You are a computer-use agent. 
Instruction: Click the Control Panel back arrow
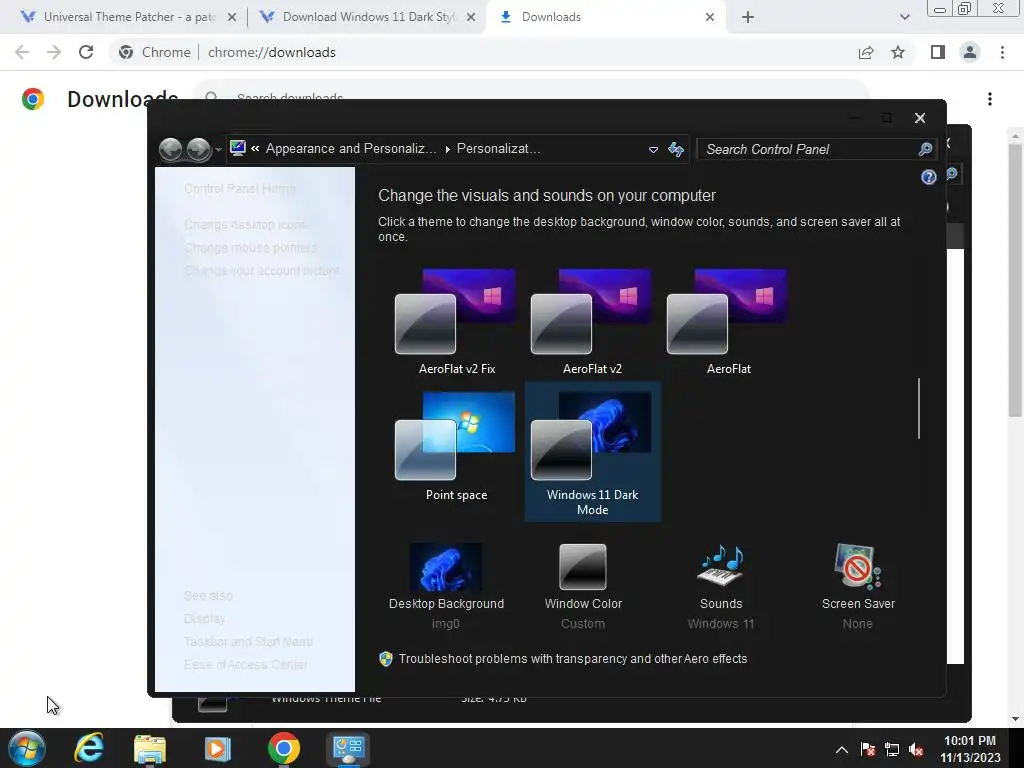[x=170, y=150]
